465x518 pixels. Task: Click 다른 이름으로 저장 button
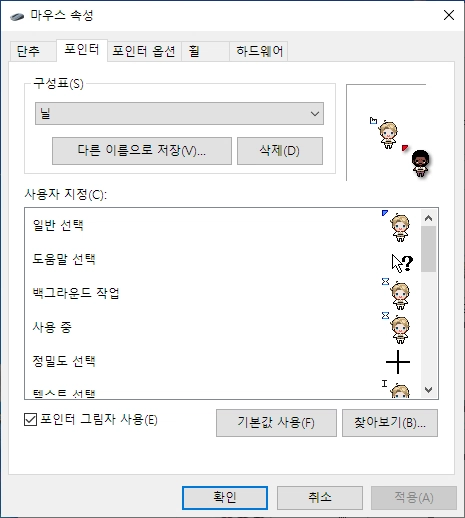click(142, 151)
